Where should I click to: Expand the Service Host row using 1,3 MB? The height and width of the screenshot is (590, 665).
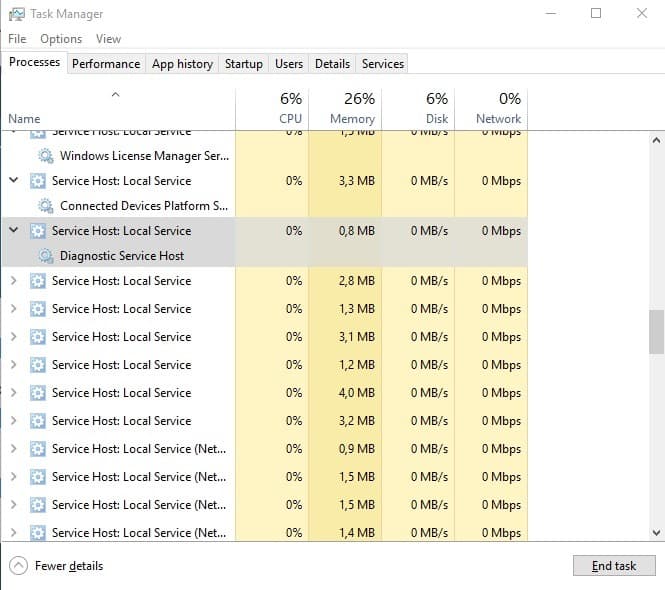(14, 309)
